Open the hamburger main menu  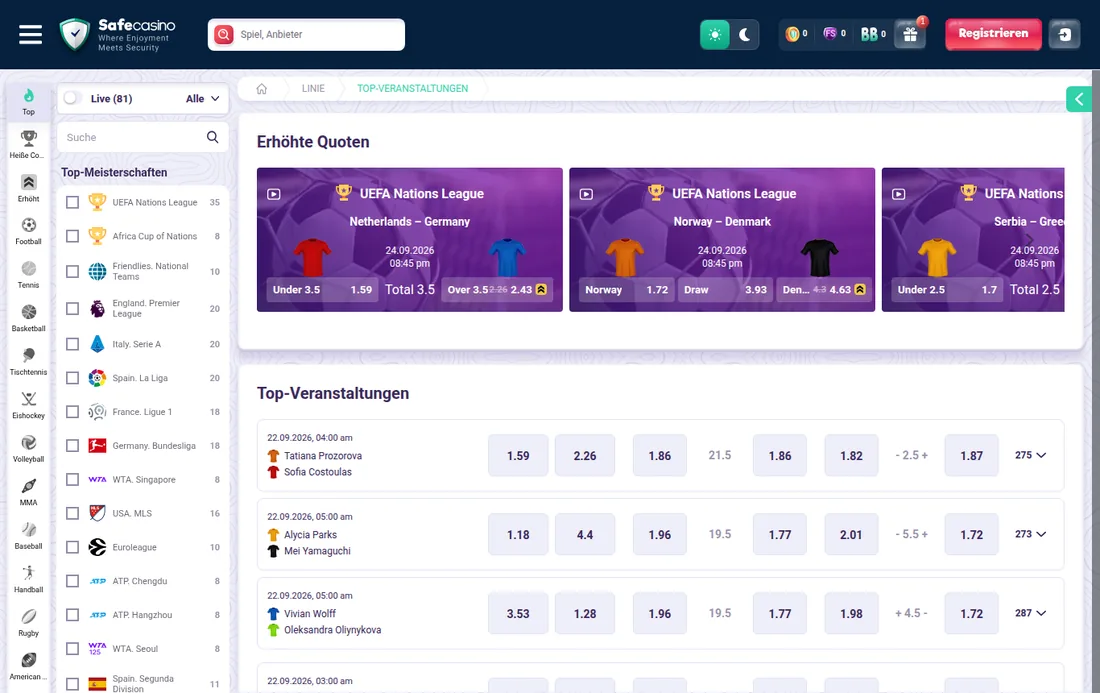30,34
